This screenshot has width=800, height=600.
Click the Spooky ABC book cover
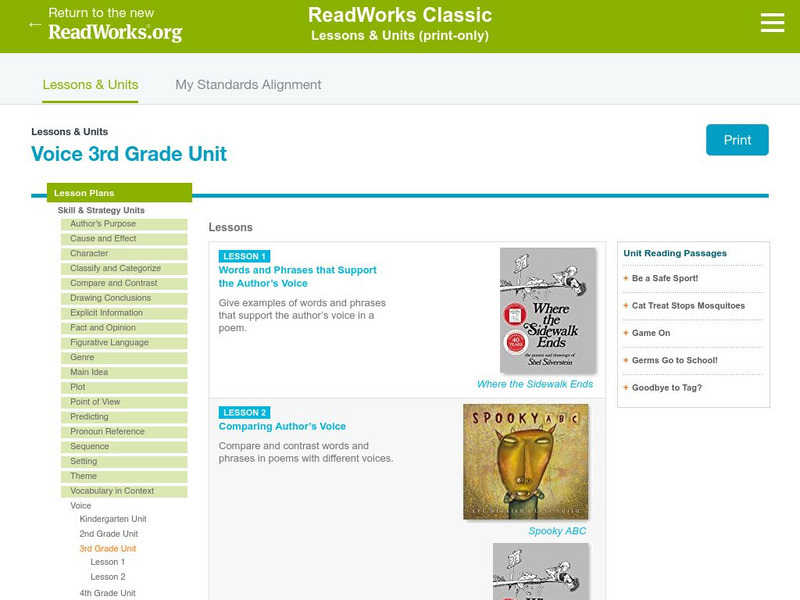526,462
